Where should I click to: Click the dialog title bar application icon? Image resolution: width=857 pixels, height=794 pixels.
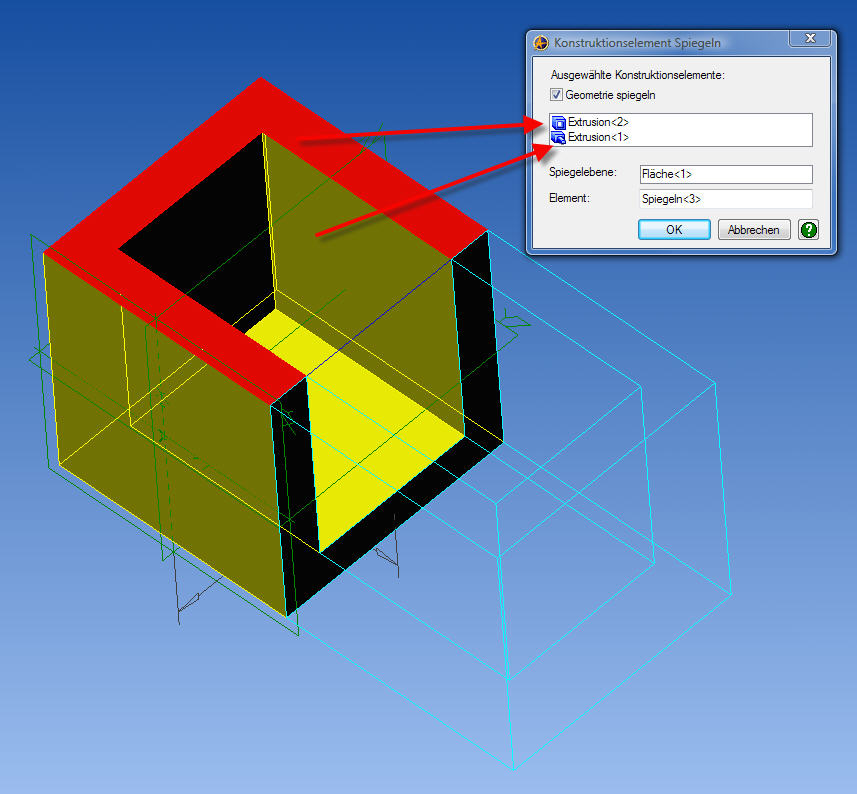(541, 43)
